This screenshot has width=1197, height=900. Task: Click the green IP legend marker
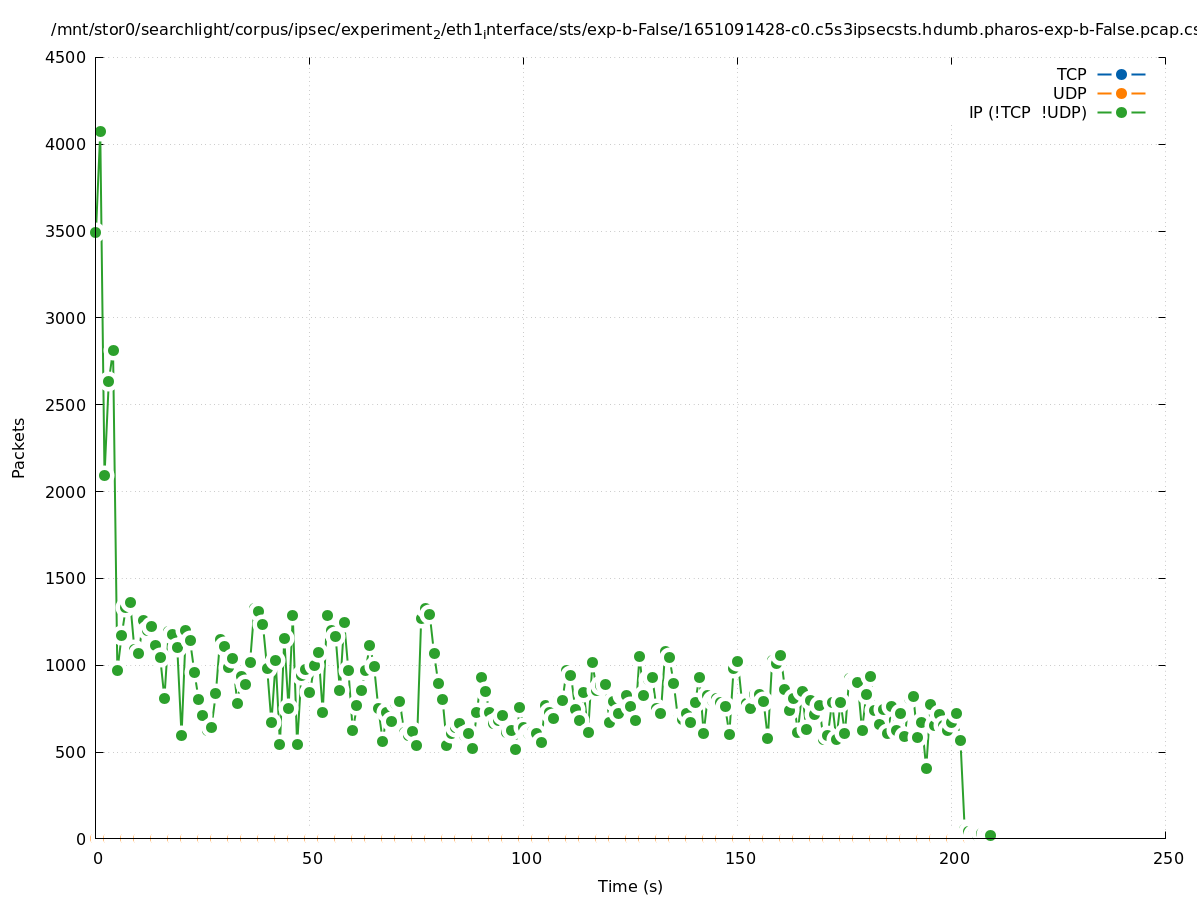click(1121, 113)
